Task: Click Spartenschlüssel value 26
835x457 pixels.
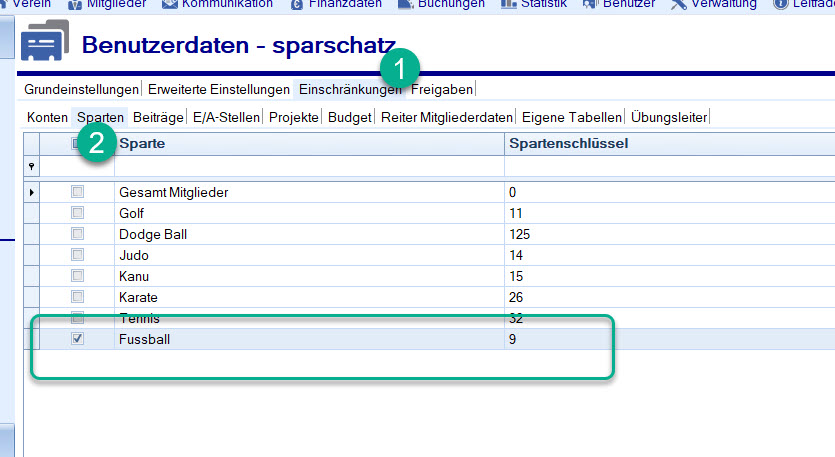Action: [x=516, y=297]
